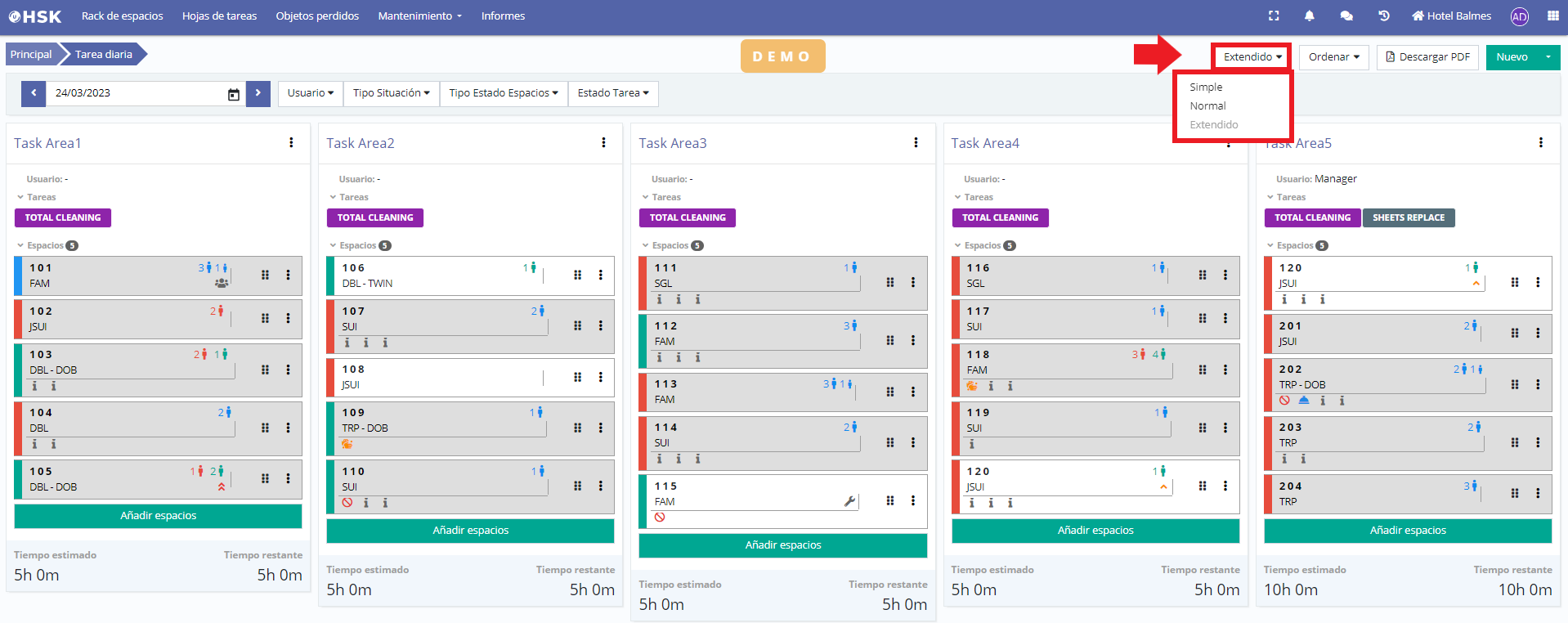Click the calendar icon in date field
The width and height of the screenshot is (1568, 623).
[x=233, y=94]
